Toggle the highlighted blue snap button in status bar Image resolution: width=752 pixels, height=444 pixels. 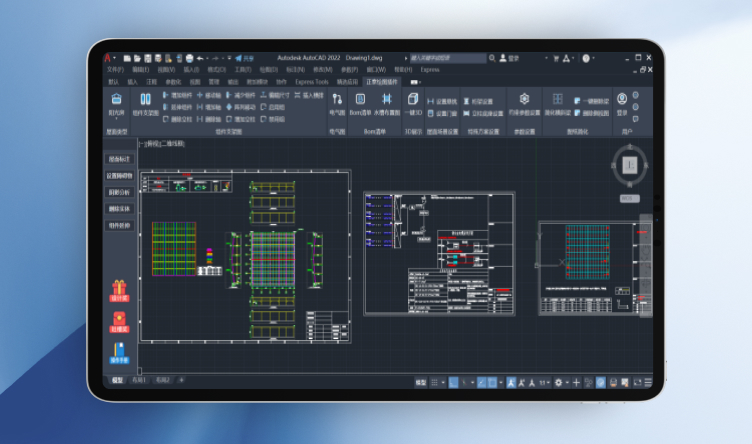point(453,382)
